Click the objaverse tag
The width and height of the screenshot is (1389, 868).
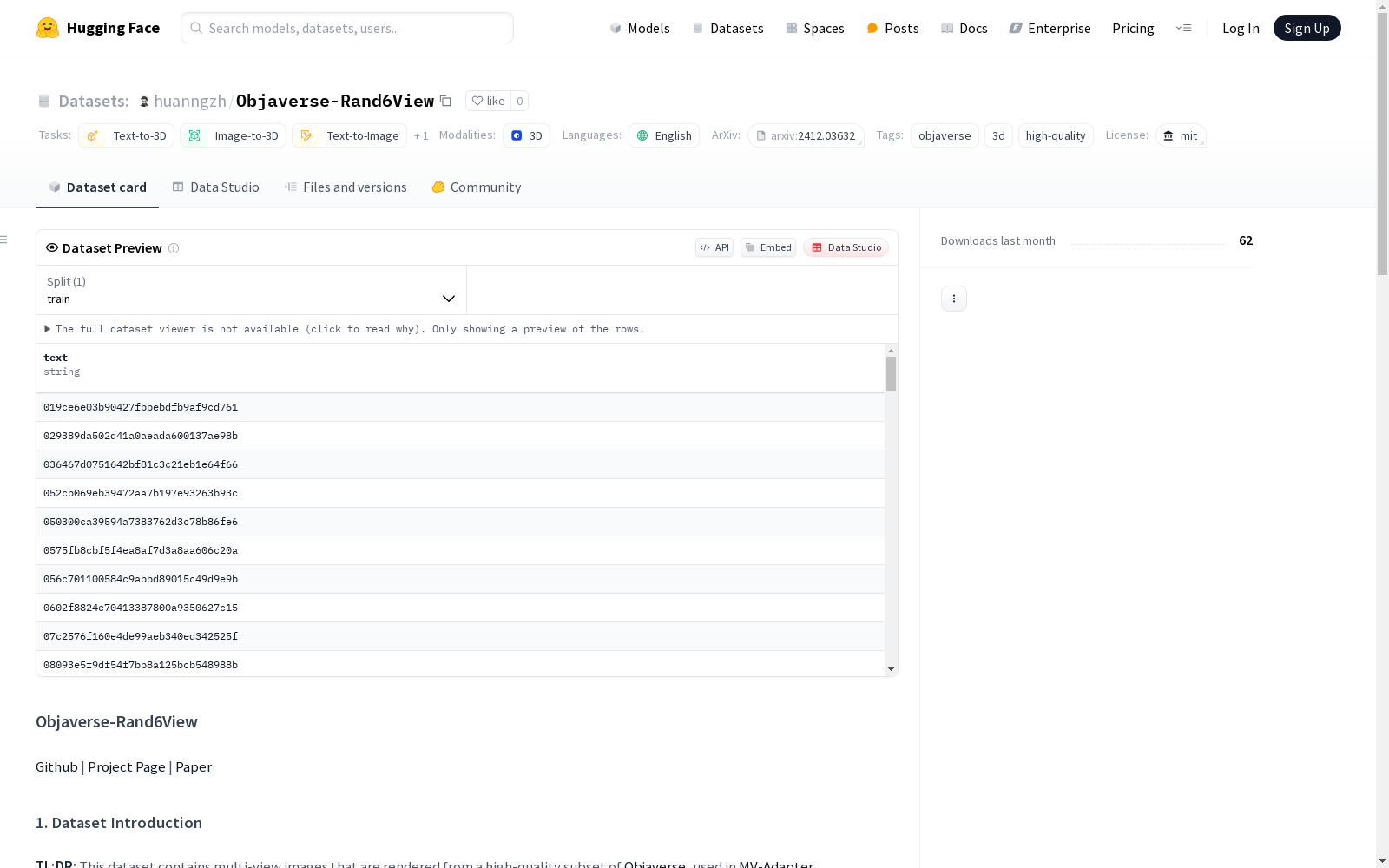coord(945,135)
